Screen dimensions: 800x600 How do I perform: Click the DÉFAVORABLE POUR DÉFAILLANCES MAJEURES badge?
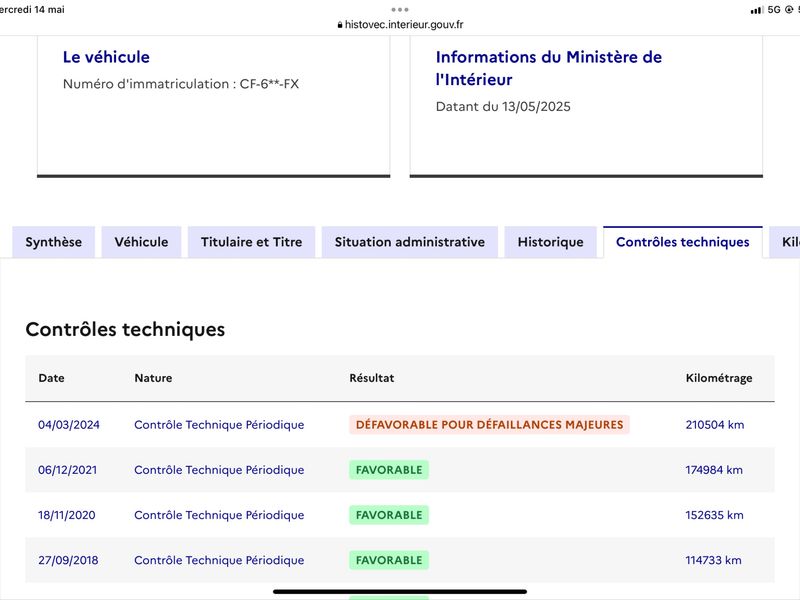(489, 424)
